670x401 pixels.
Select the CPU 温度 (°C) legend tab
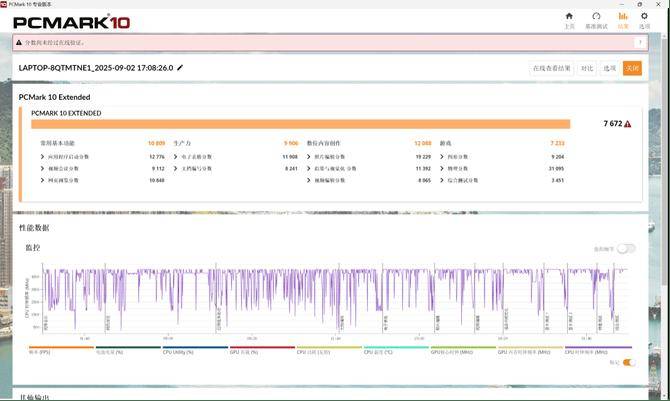(380, 351)
